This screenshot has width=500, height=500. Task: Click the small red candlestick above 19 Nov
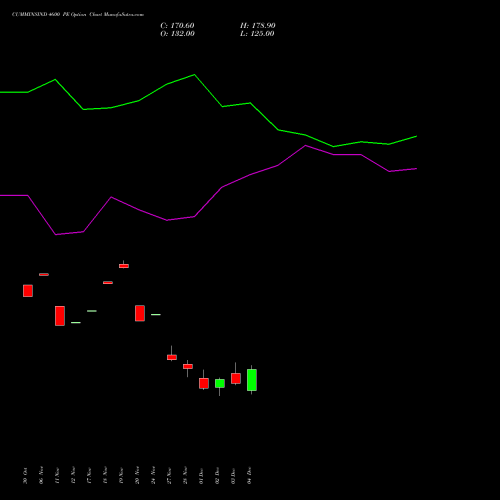click(124, 266)
